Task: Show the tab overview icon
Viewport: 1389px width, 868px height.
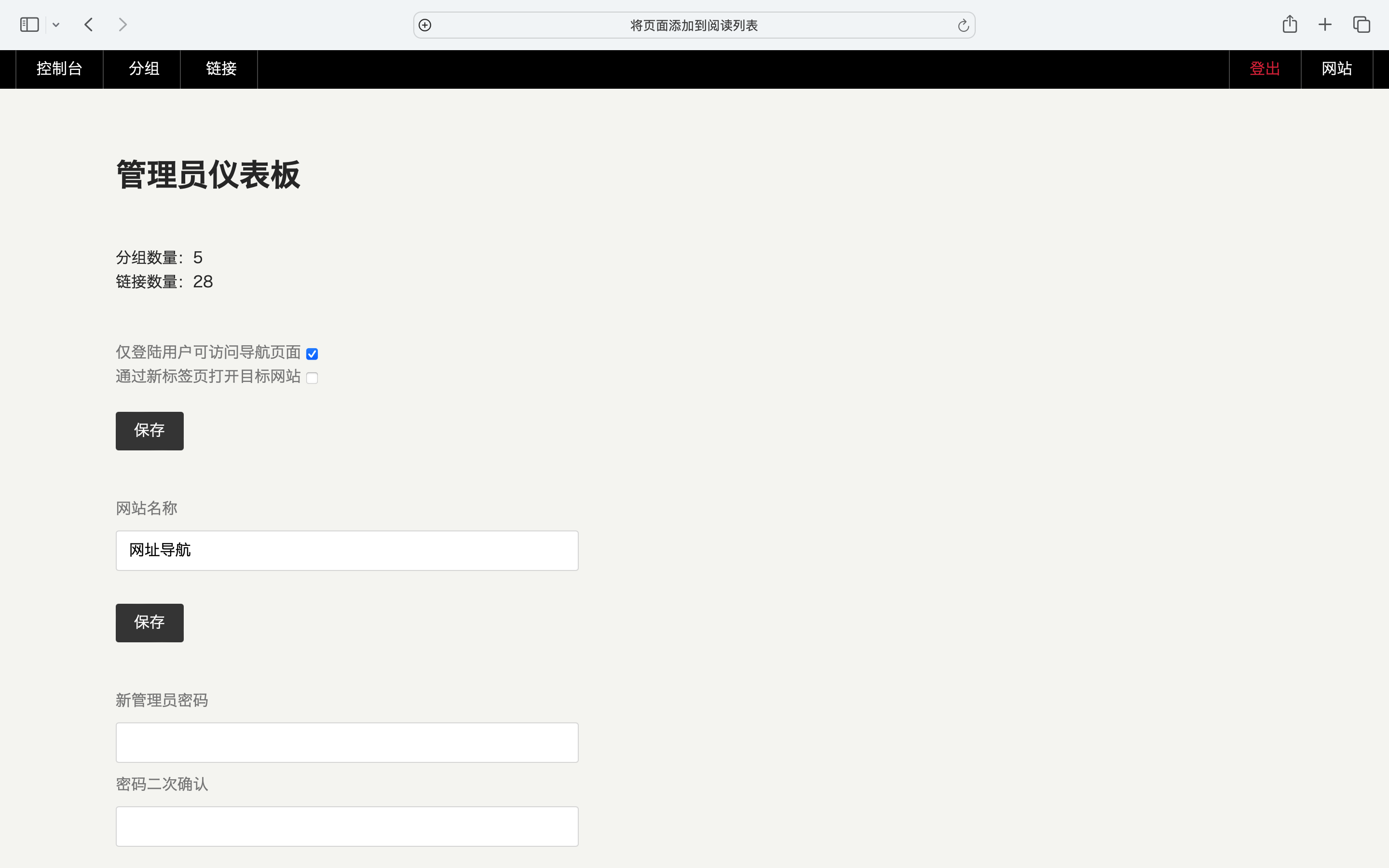Action: (1362, 25)
